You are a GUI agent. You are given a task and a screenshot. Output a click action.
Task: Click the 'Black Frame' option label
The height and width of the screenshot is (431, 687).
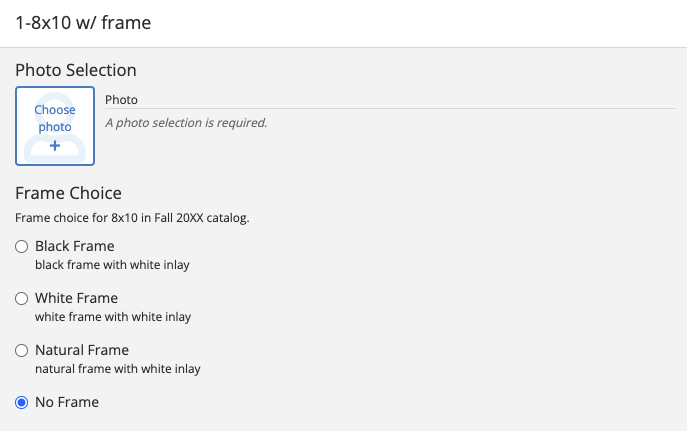tap(74, 246)
